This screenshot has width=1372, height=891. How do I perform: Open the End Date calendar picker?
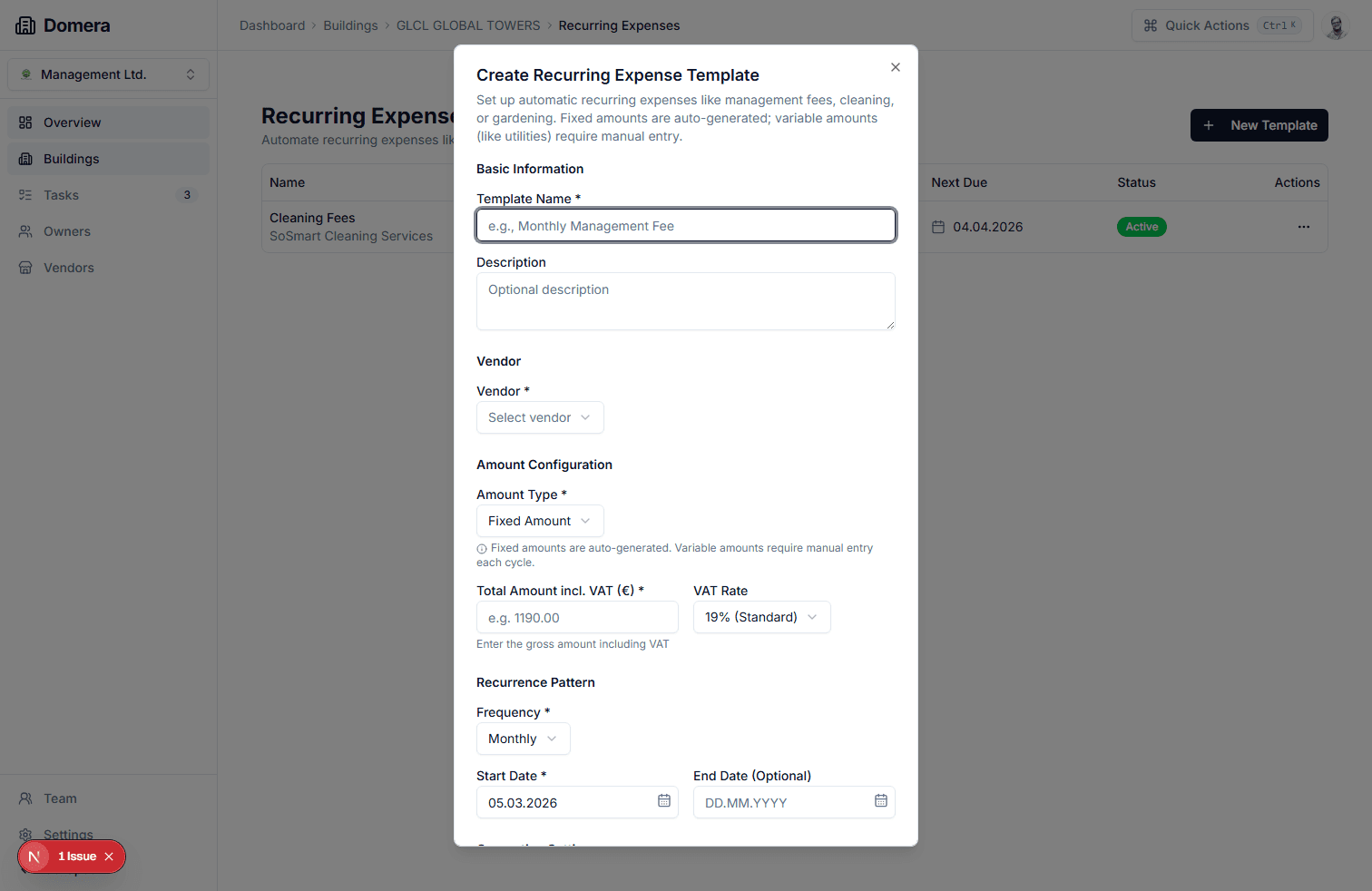click(x=879, y=801)
